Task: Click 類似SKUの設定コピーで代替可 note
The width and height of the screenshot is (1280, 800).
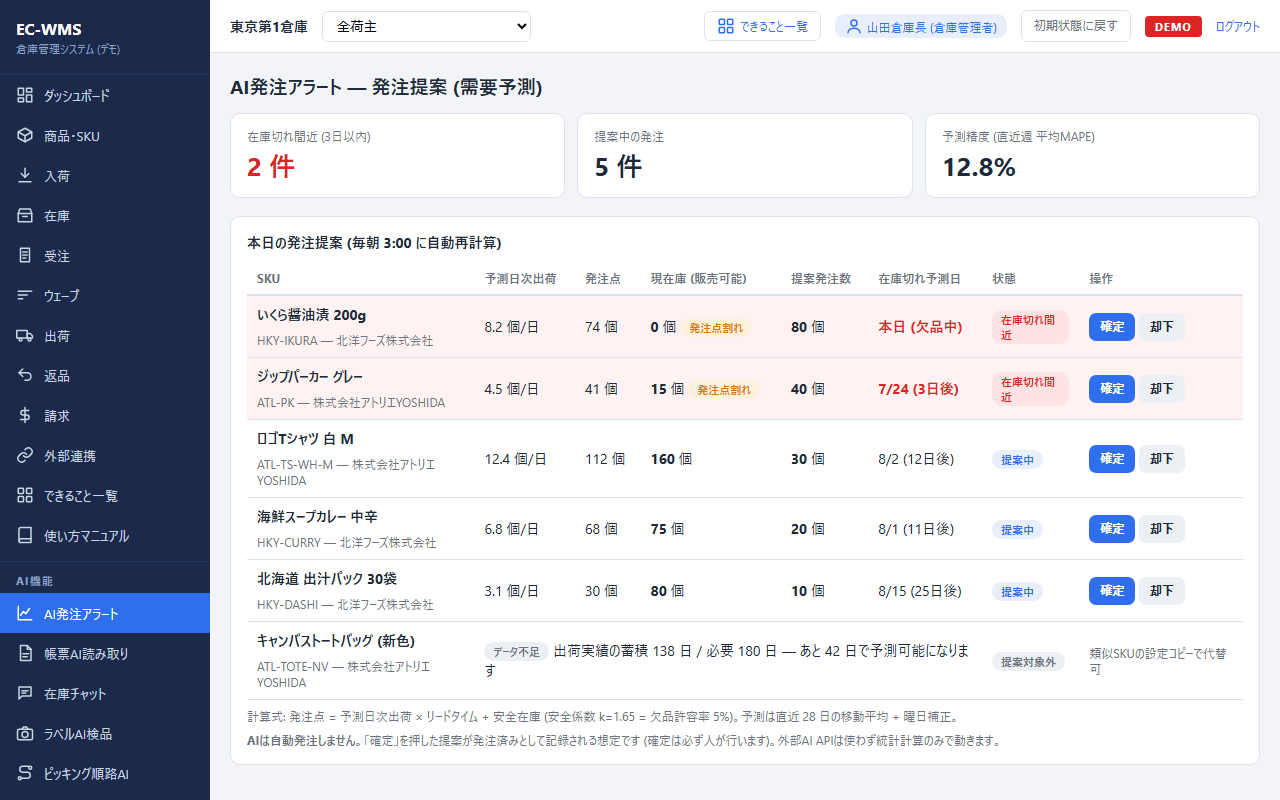Action: pyautogui.click(x=1158, y=661)
